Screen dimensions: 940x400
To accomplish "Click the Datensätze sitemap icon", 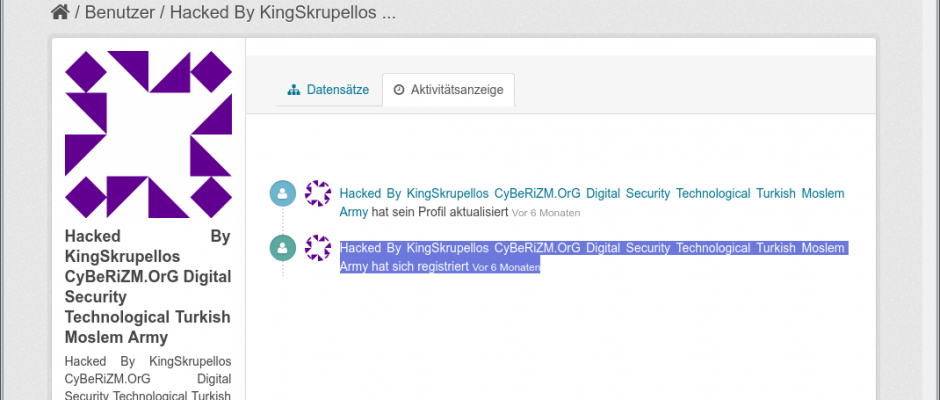I will [x=294, y=90].
